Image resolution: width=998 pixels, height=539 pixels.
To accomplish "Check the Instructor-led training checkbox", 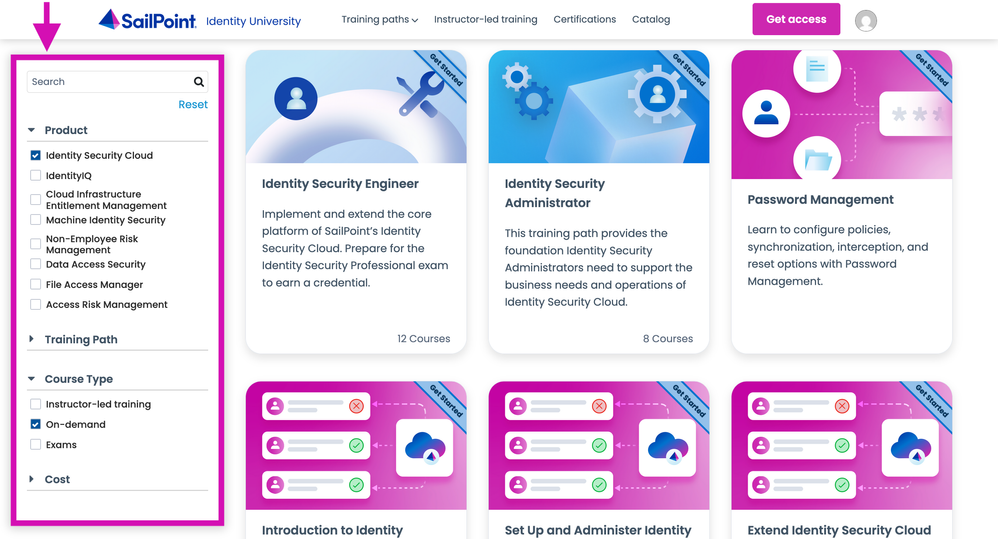I will (x=36, y=405).
